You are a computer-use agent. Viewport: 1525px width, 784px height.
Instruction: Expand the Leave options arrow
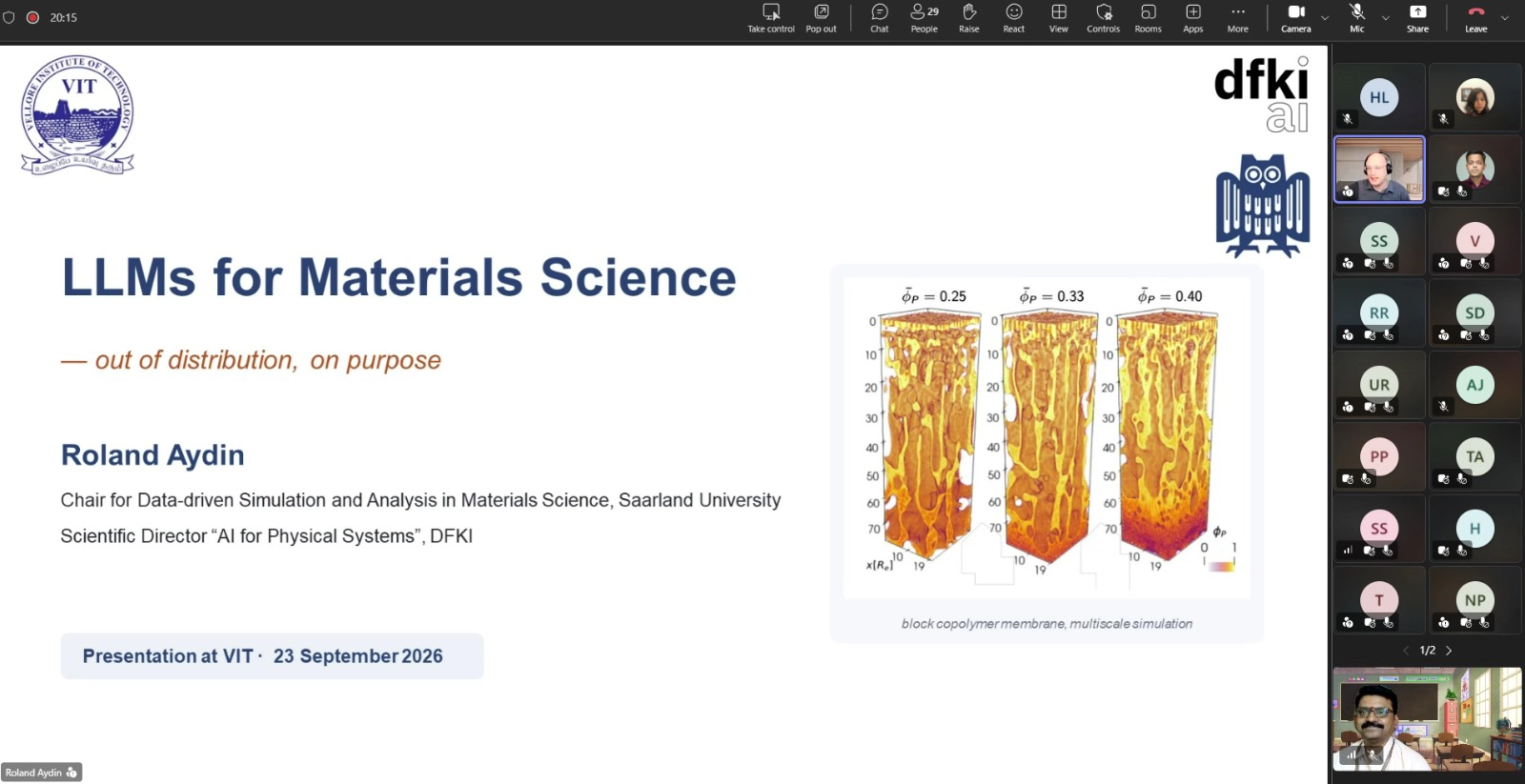click(1505, 18)
